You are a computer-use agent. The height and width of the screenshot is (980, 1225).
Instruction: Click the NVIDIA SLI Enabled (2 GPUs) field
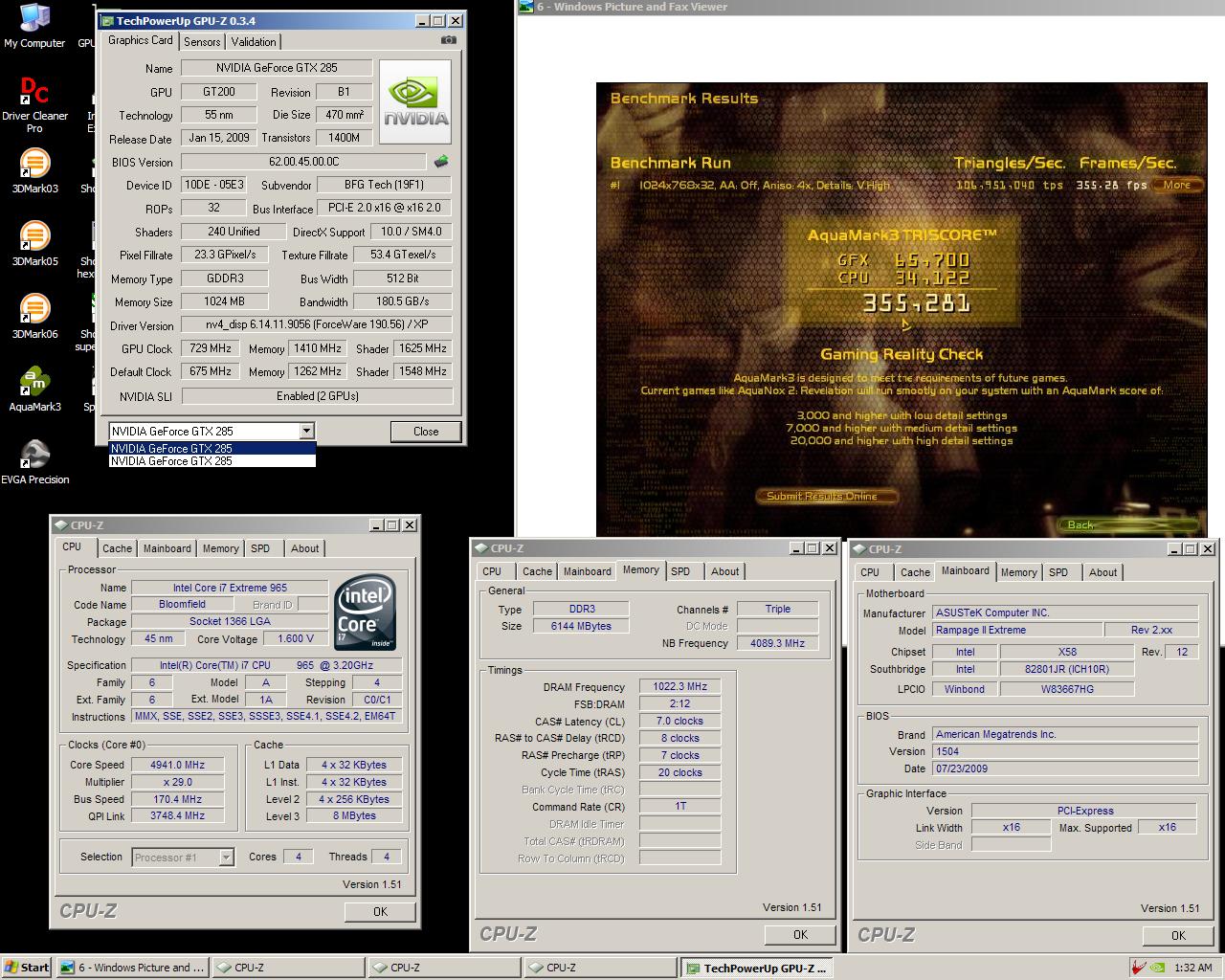[x=317, y=395]
